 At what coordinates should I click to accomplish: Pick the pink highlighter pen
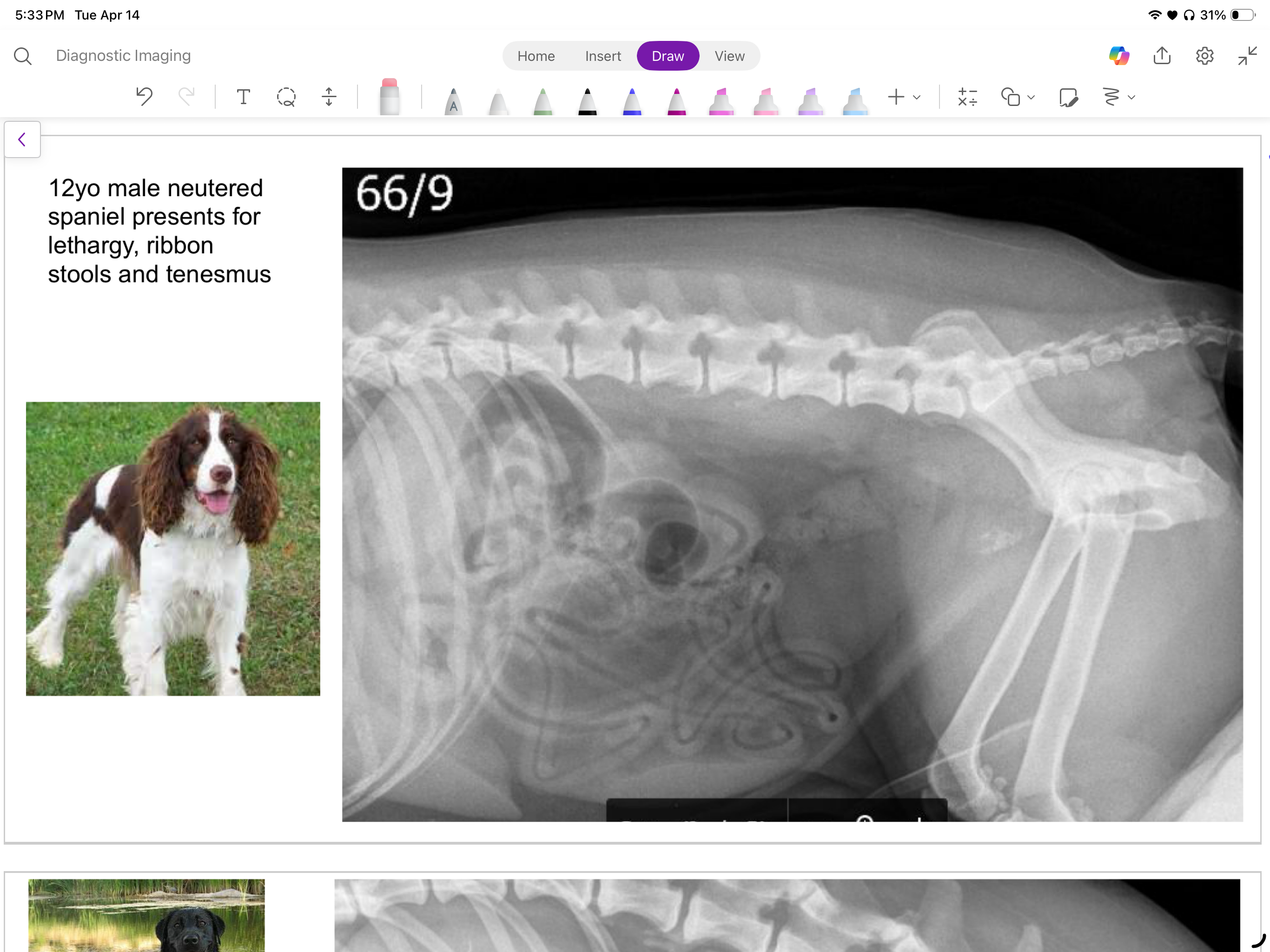tap(721, 98)
